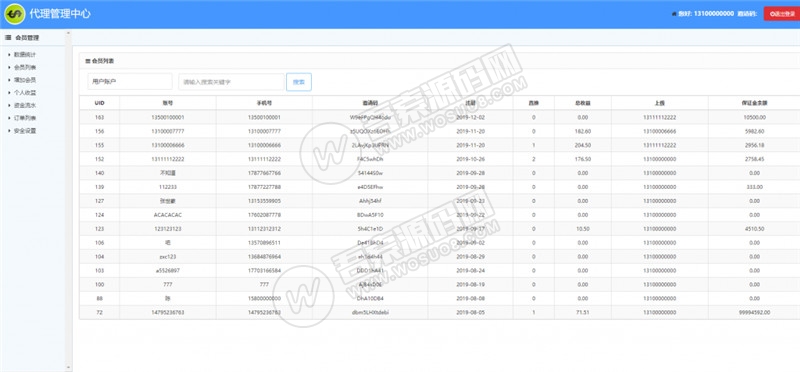Click the 代理管理中心 header title
Viewport: 800px width, 372px height.
pos(60,14)
